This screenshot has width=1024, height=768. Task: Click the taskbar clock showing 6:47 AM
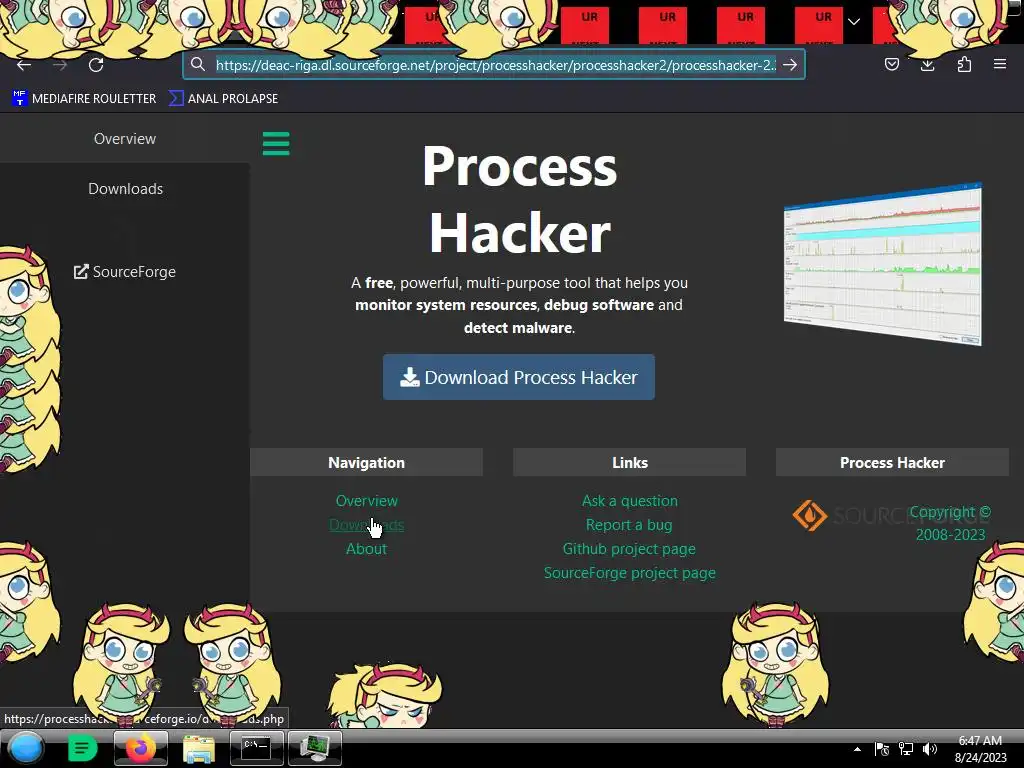coord(980,749)
